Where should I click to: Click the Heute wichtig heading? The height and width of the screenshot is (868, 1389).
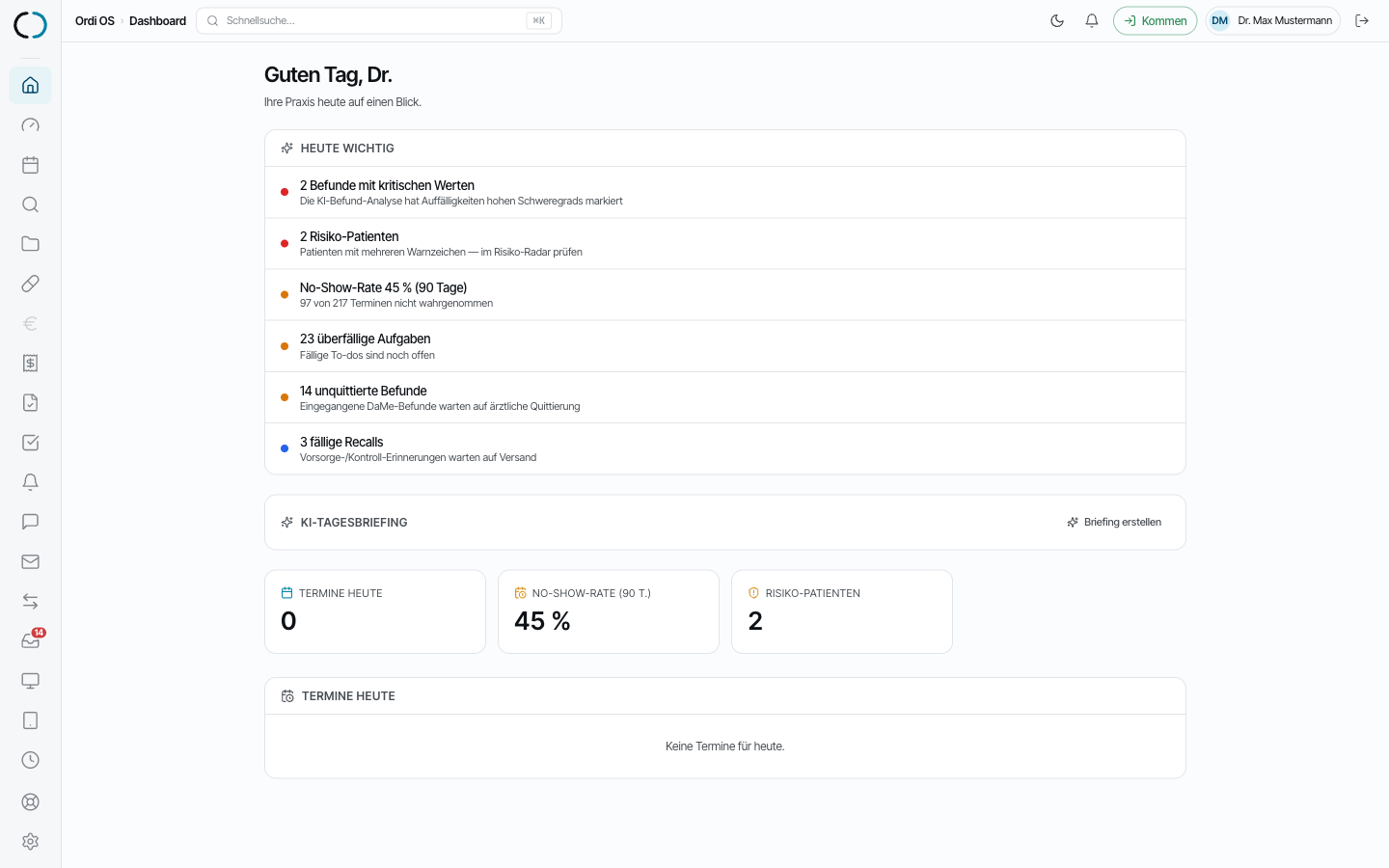(x=347, y=148)
